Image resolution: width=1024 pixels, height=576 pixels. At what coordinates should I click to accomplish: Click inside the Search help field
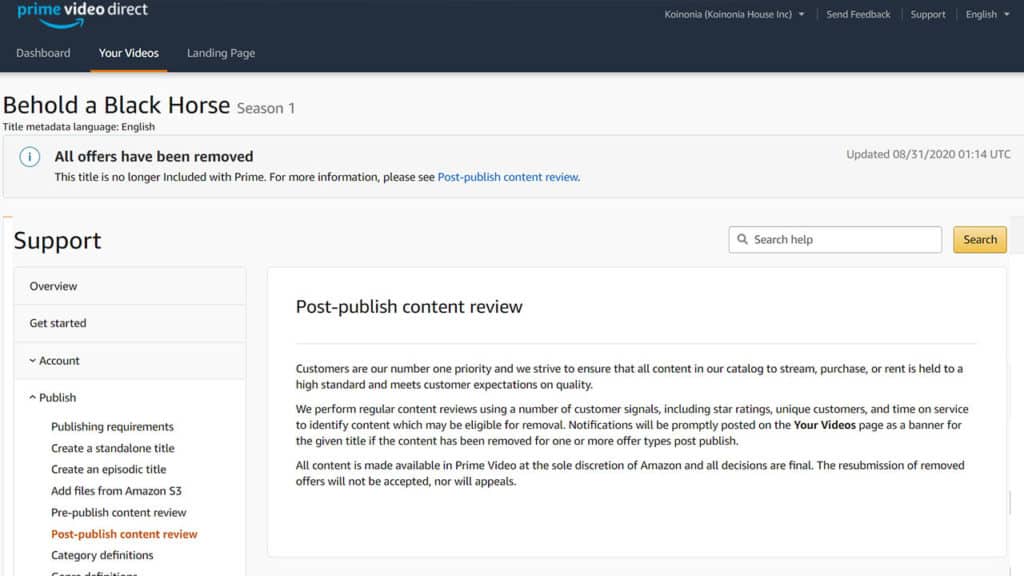[x=835, y=240]
